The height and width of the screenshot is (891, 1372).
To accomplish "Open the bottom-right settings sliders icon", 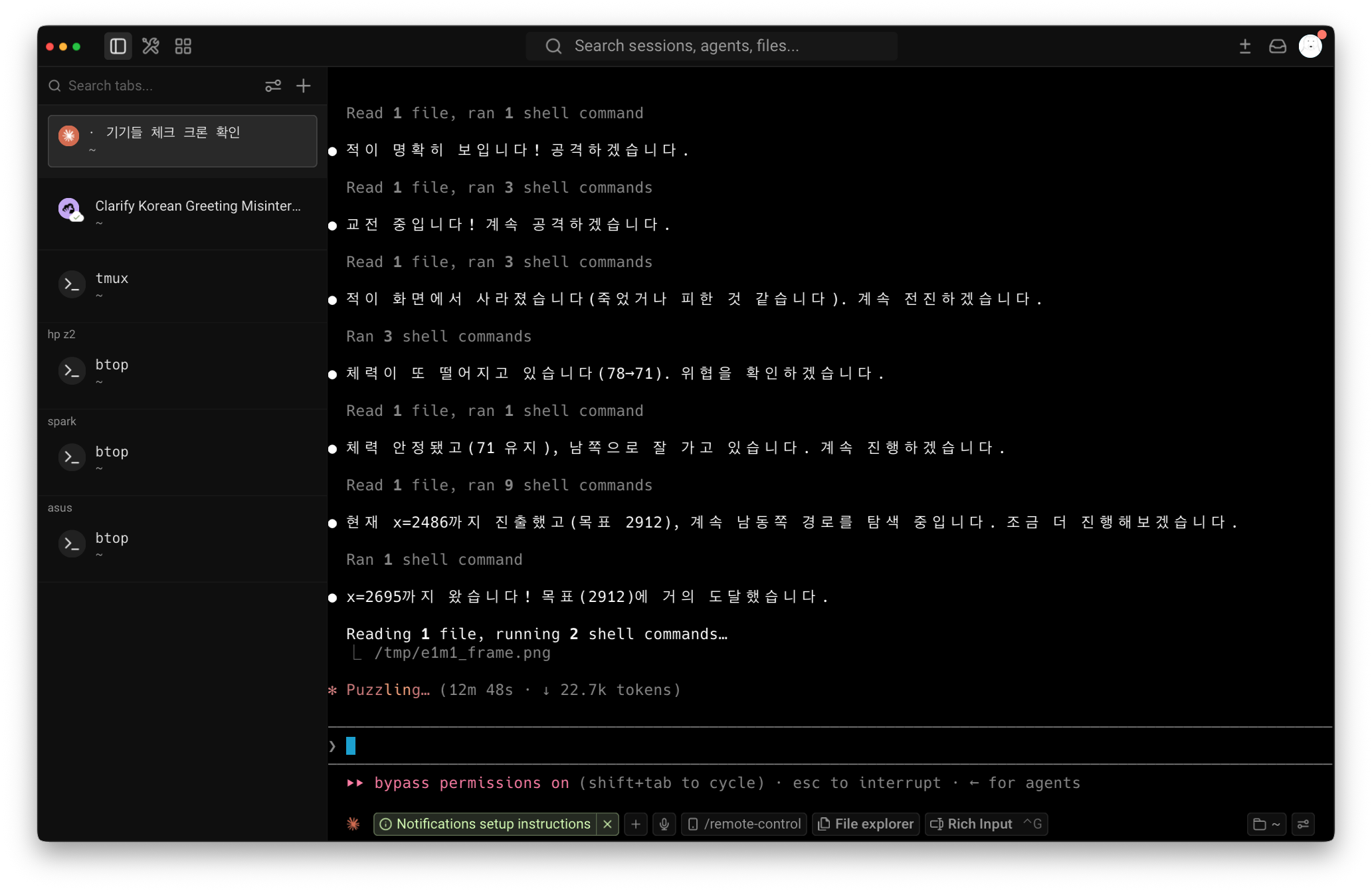I will (x=1304, y=825).
